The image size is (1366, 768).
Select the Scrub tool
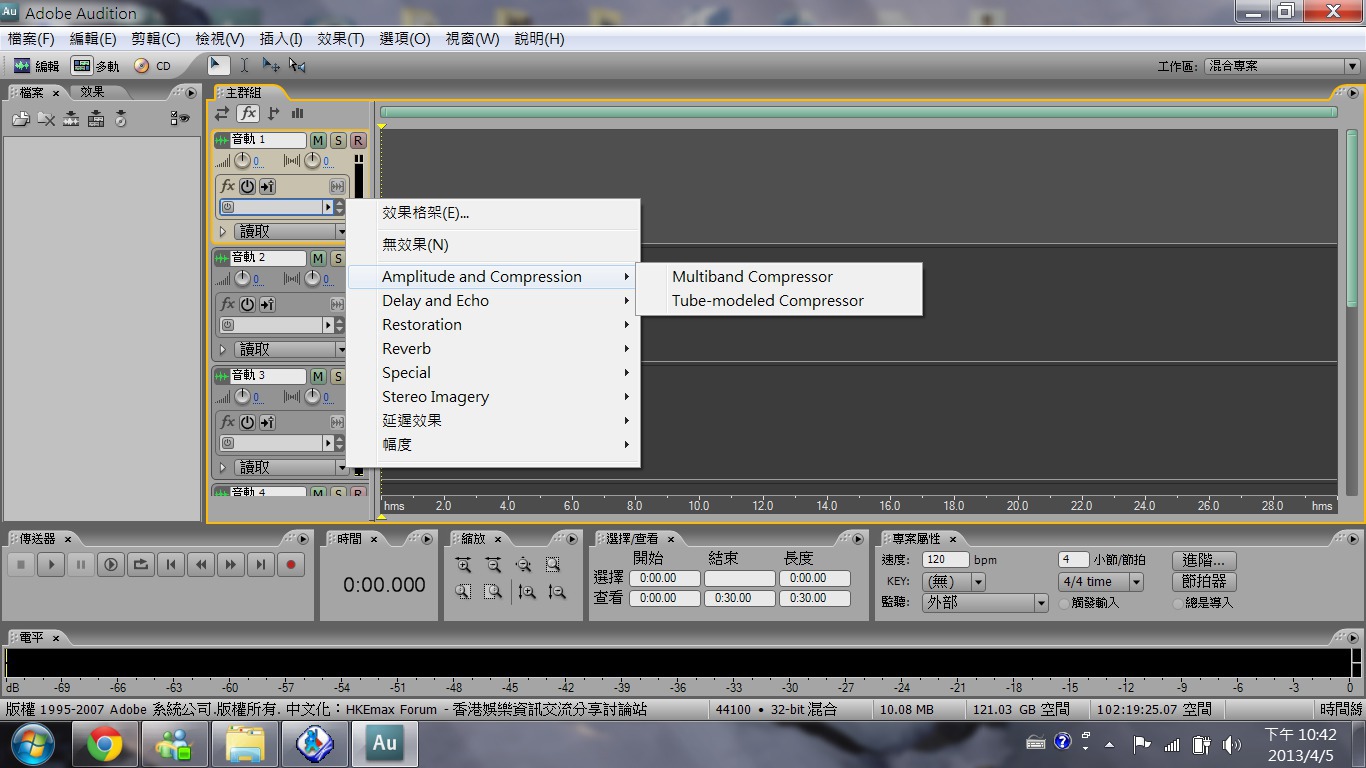(x=297, y=65)
